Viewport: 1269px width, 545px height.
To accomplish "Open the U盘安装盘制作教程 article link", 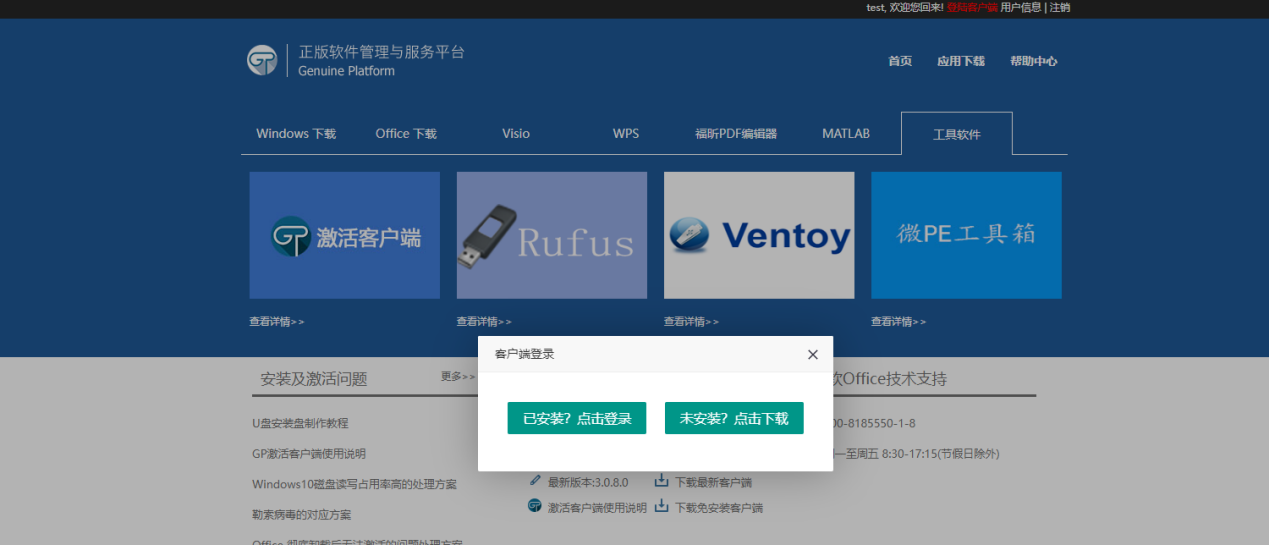I will click(300, 423).
